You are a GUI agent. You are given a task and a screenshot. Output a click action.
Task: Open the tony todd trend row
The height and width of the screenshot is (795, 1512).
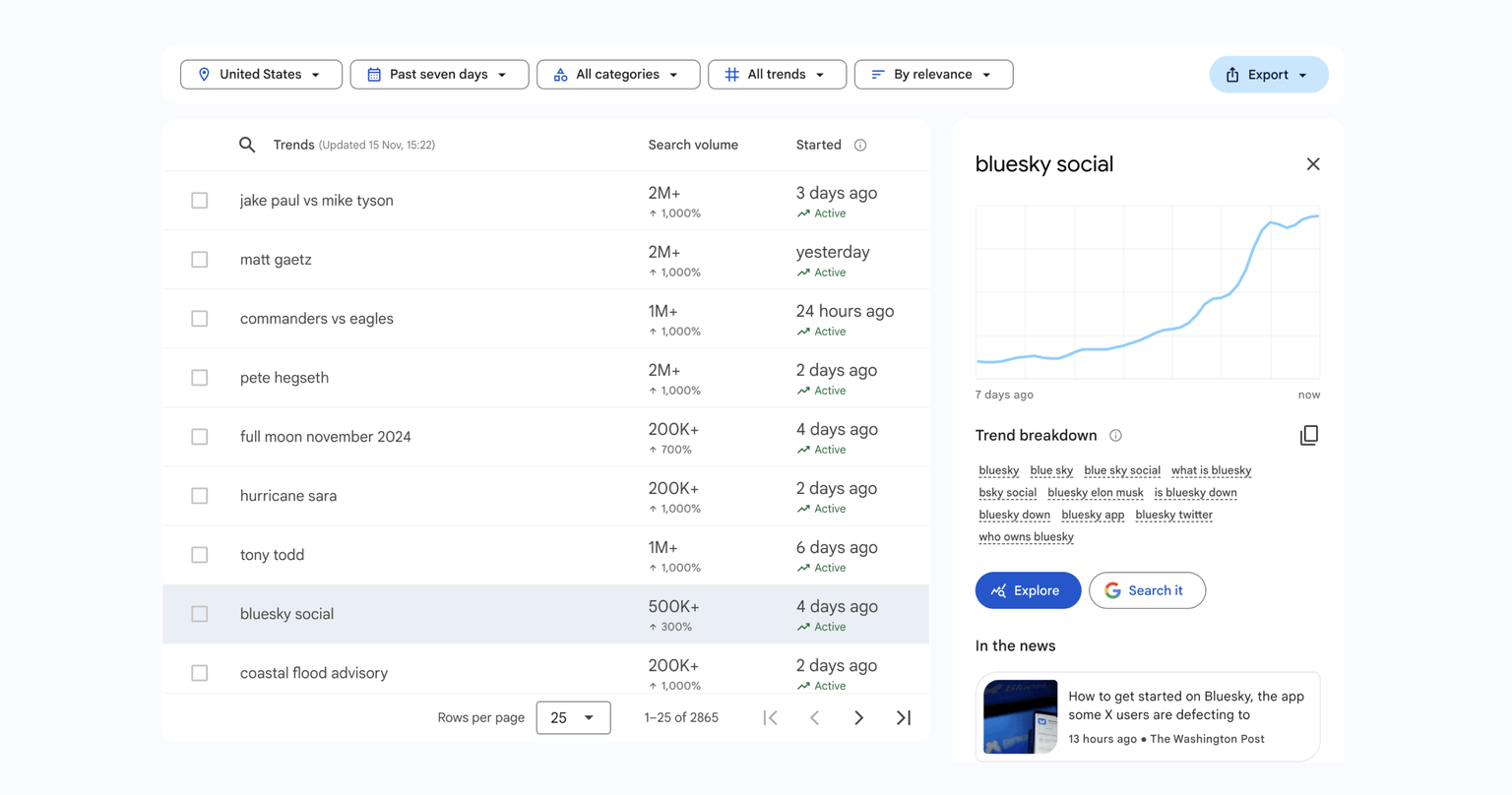point(545,555)
